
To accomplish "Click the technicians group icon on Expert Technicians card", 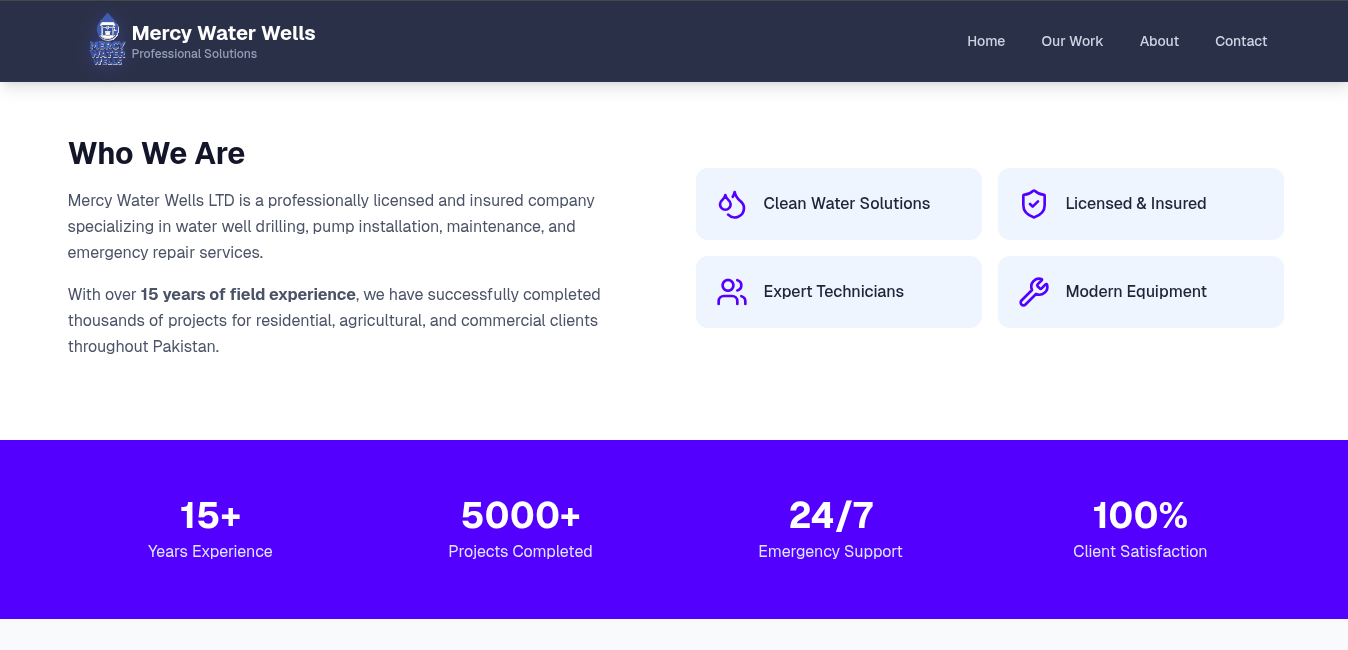I will pos(731,291).
